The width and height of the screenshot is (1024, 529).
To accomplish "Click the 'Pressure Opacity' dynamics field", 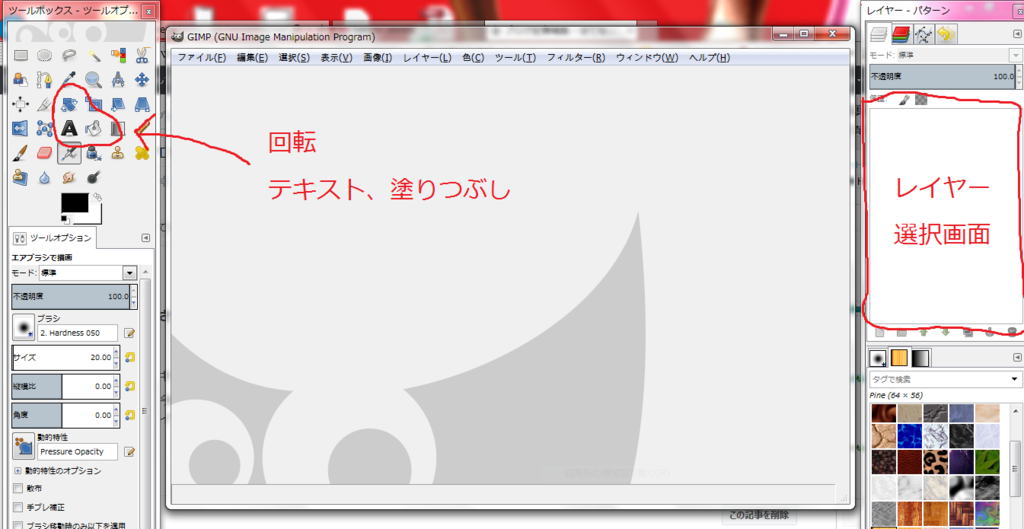I will 78,451.
